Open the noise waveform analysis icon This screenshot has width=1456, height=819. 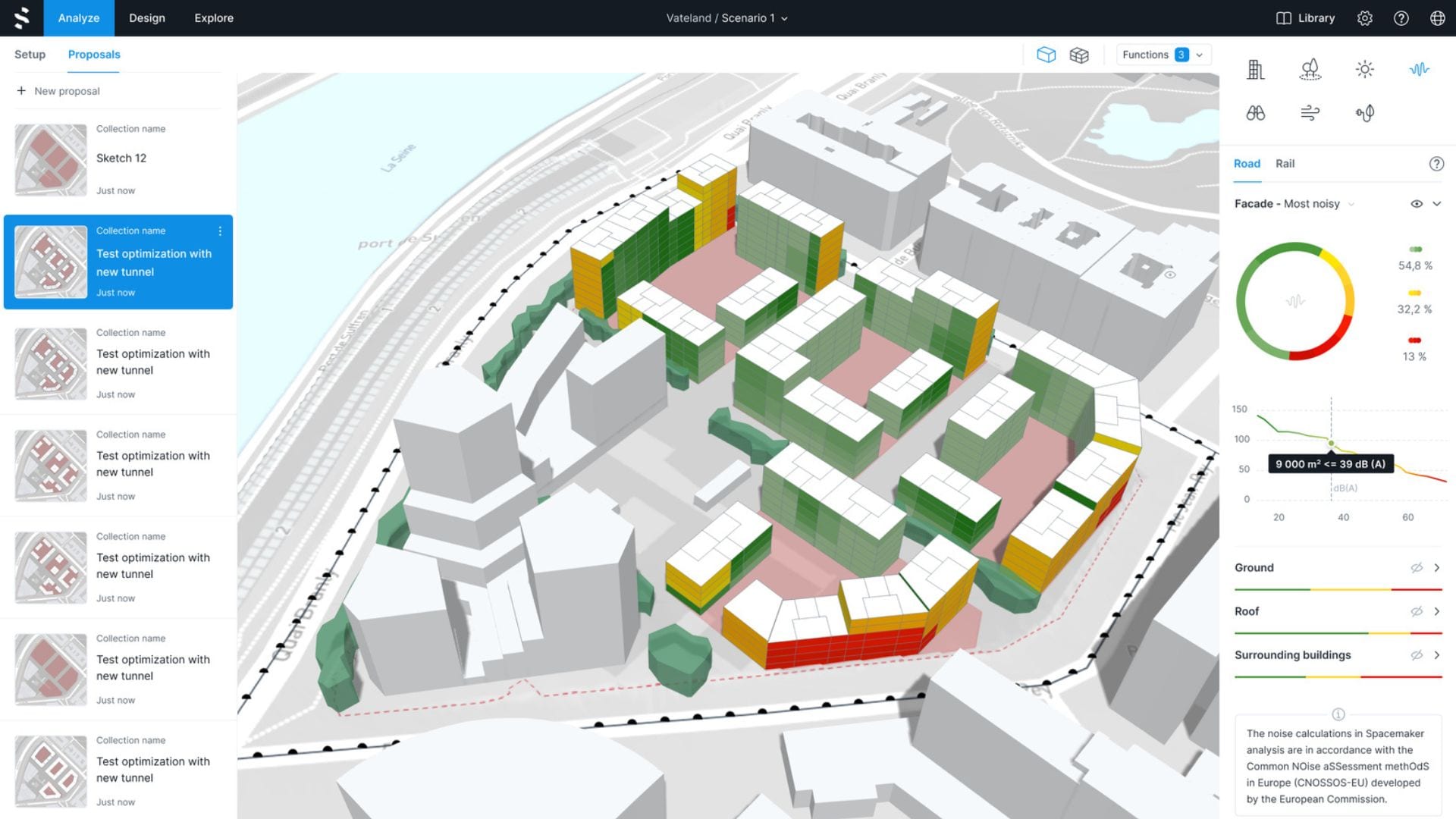[1419, 69]
